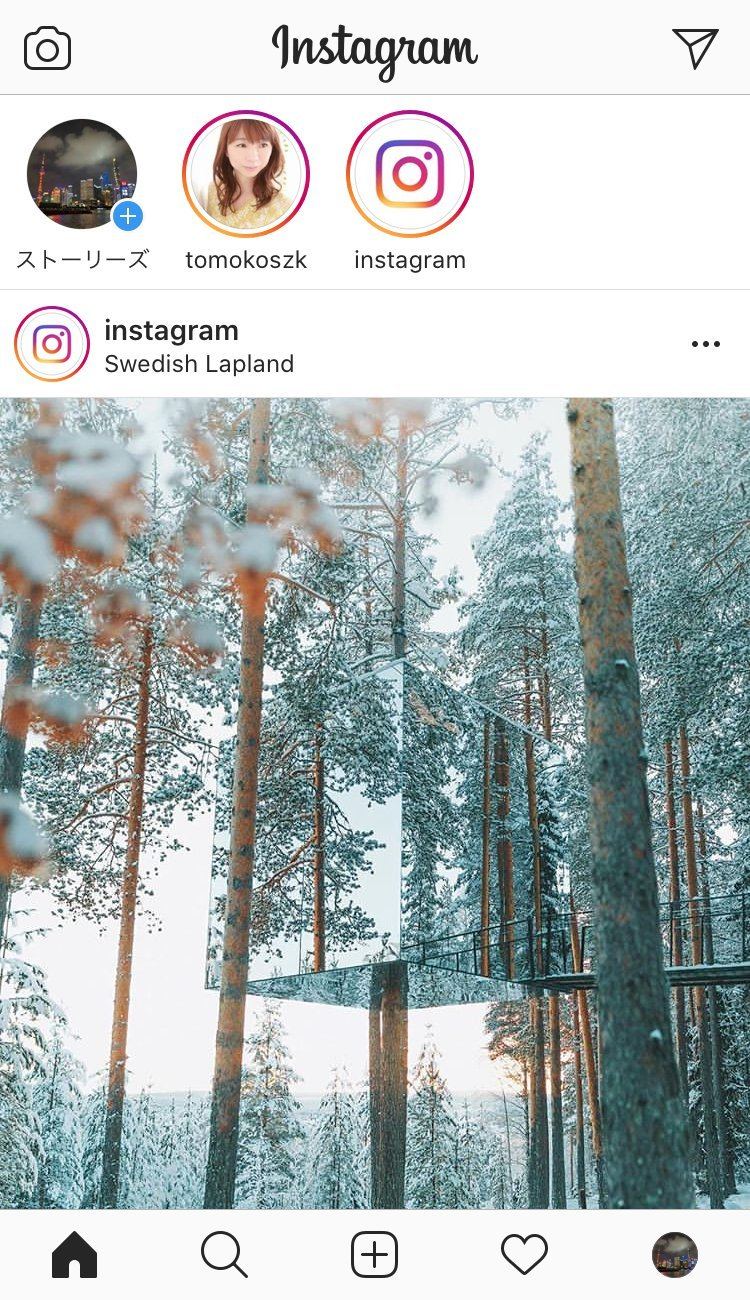The height and width of the screenshot is (1300, 750).
Task: Open your own story thumbnail
Action: (x=82, y=174)
